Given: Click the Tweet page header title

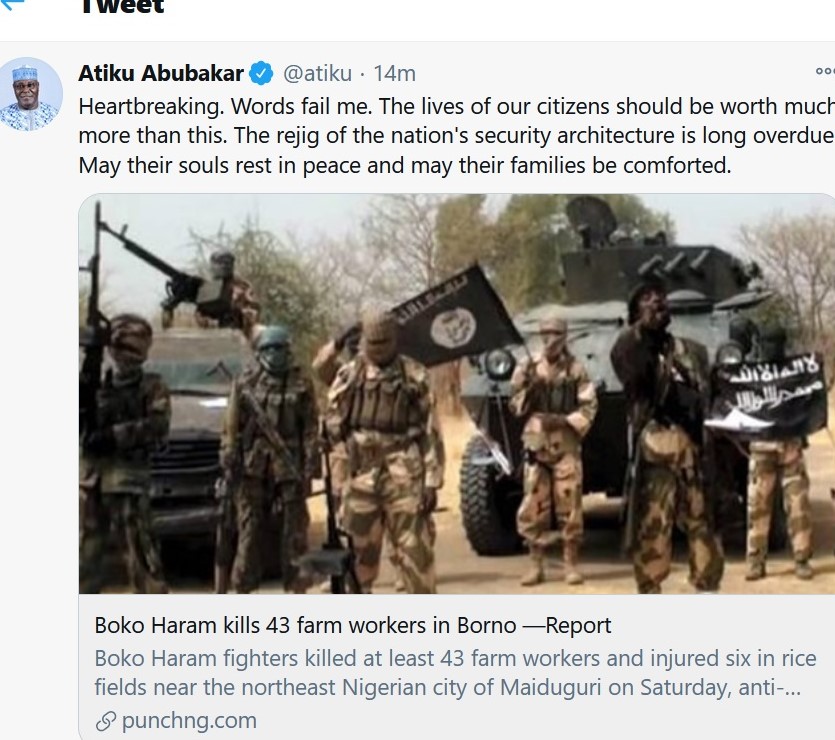Looking at the screenshot, I should (120, 7).
